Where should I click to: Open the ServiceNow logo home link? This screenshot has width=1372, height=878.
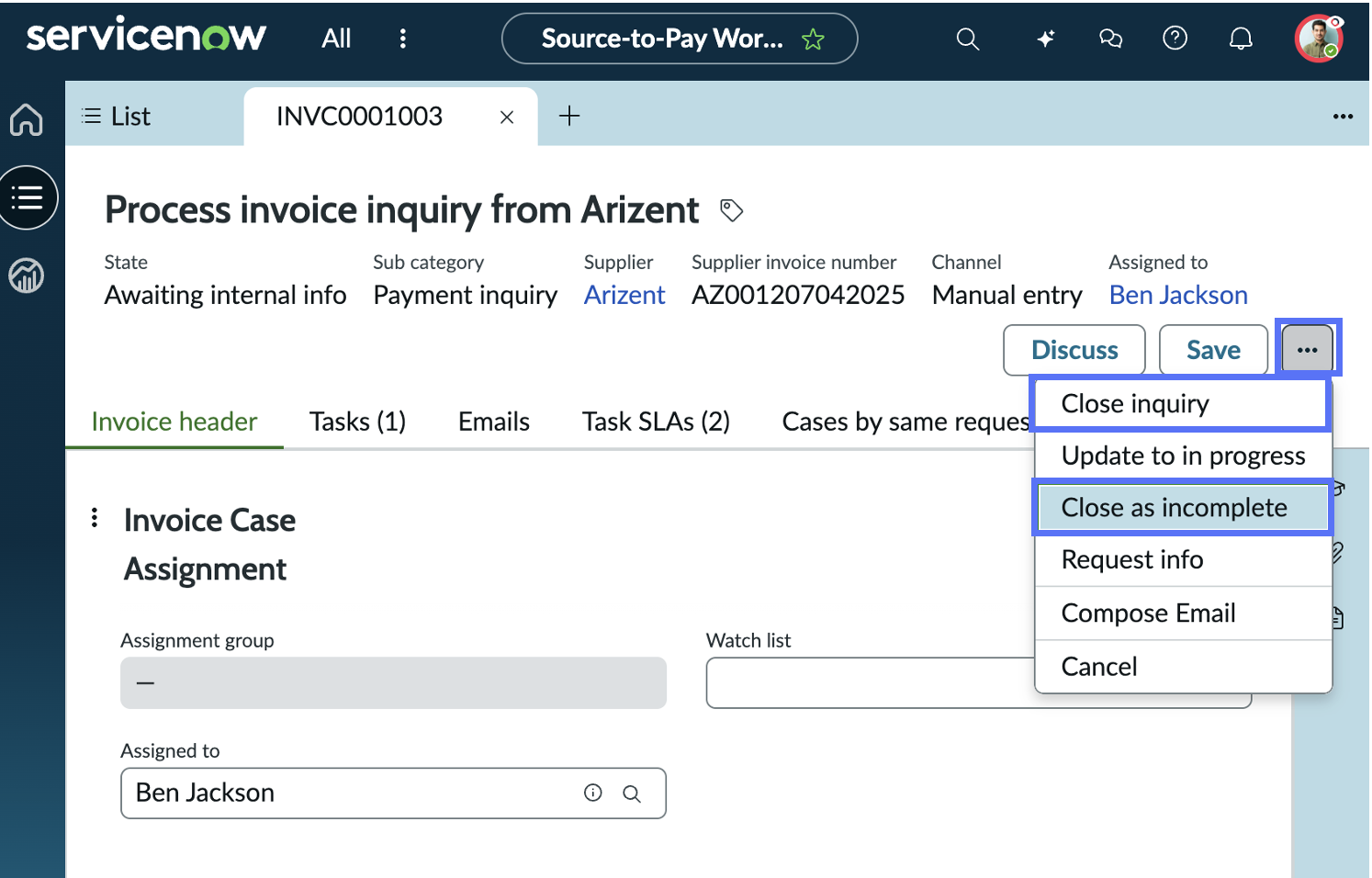(146, 37)
